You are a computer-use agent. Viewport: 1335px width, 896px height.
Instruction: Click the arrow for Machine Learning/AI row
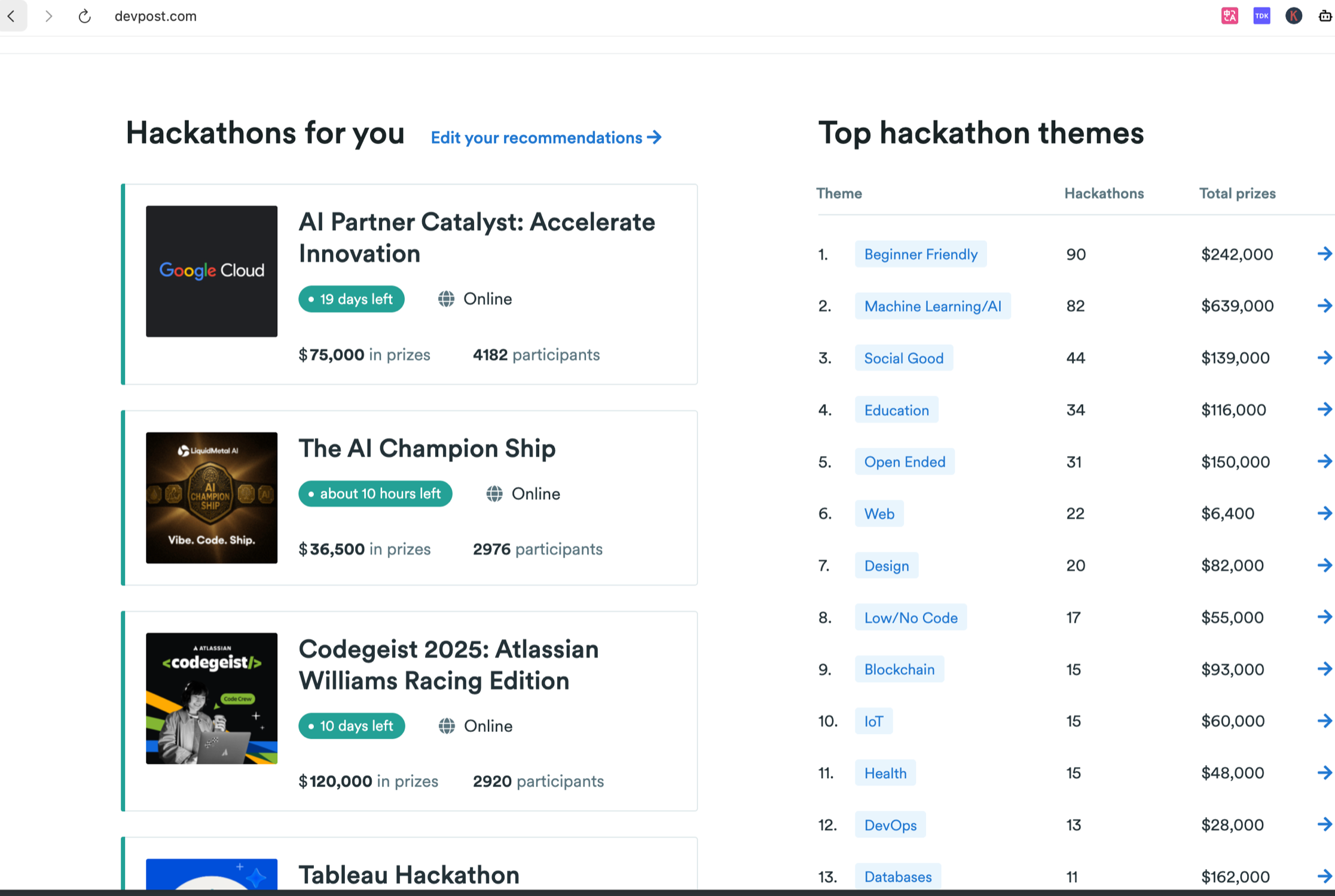pyautogui.click(x=1324, y=306)
